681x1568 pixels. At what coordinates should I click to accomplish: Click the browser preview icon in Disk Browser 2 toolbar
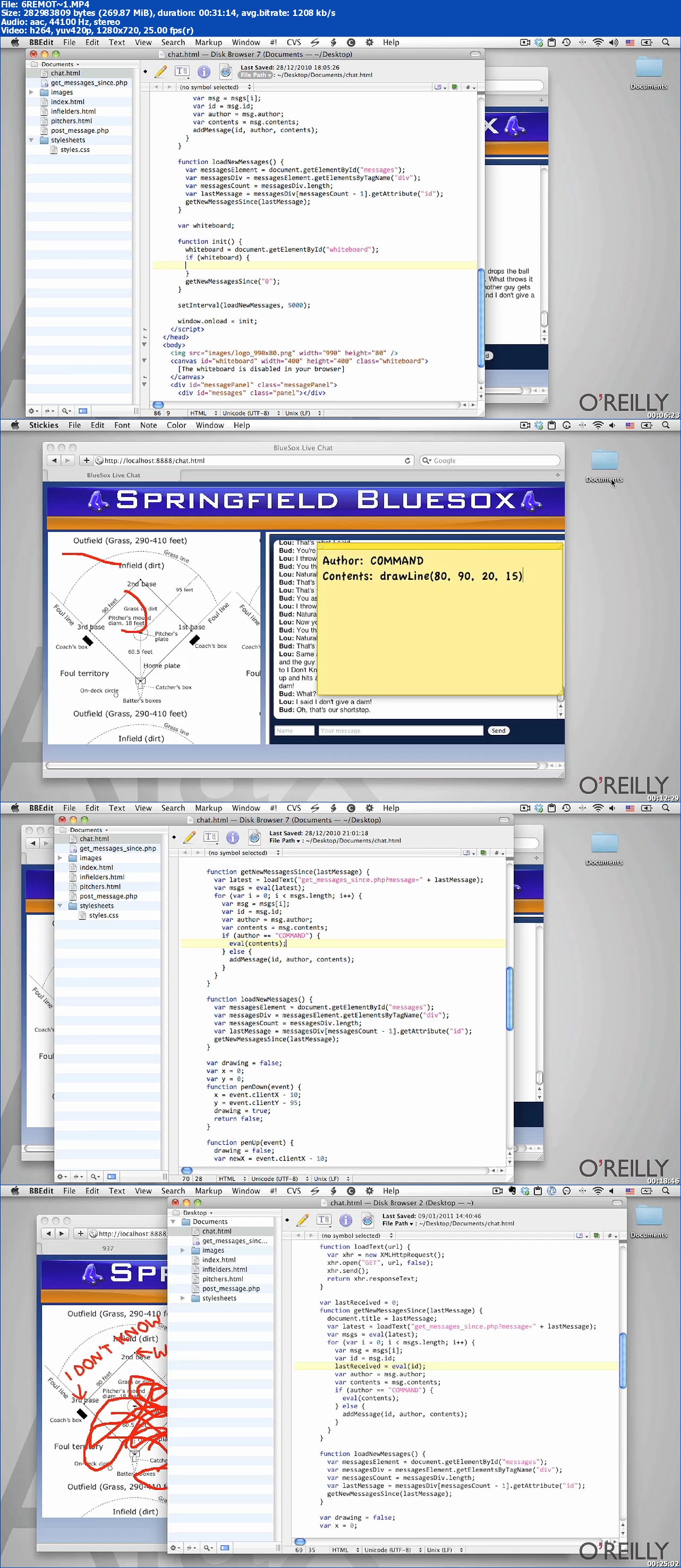point(367,1220)
